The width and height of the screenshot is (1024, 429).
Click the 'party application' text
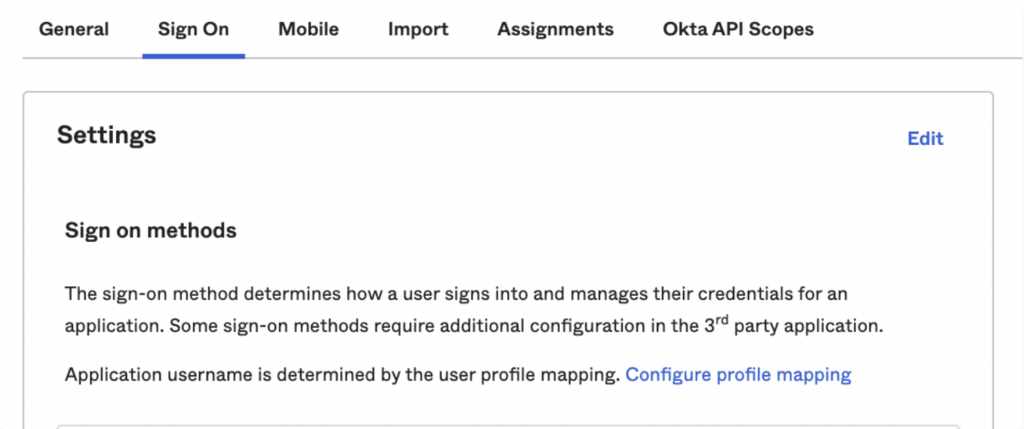pos(808,326)
